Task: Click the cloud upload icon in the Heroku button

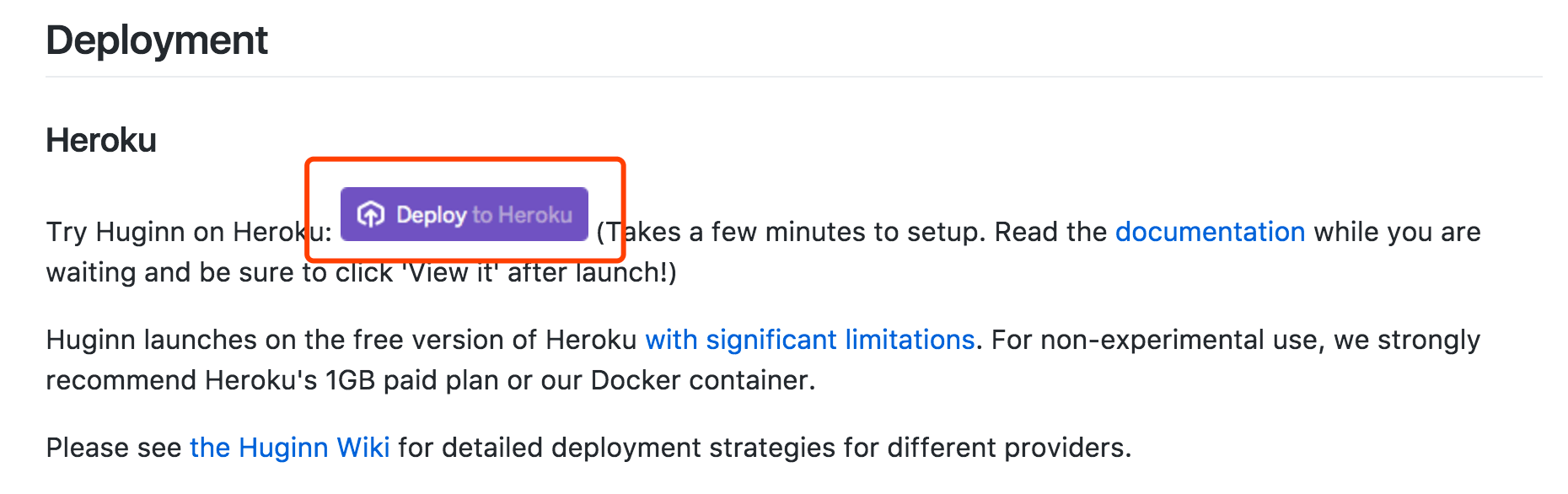Action: 371,215
